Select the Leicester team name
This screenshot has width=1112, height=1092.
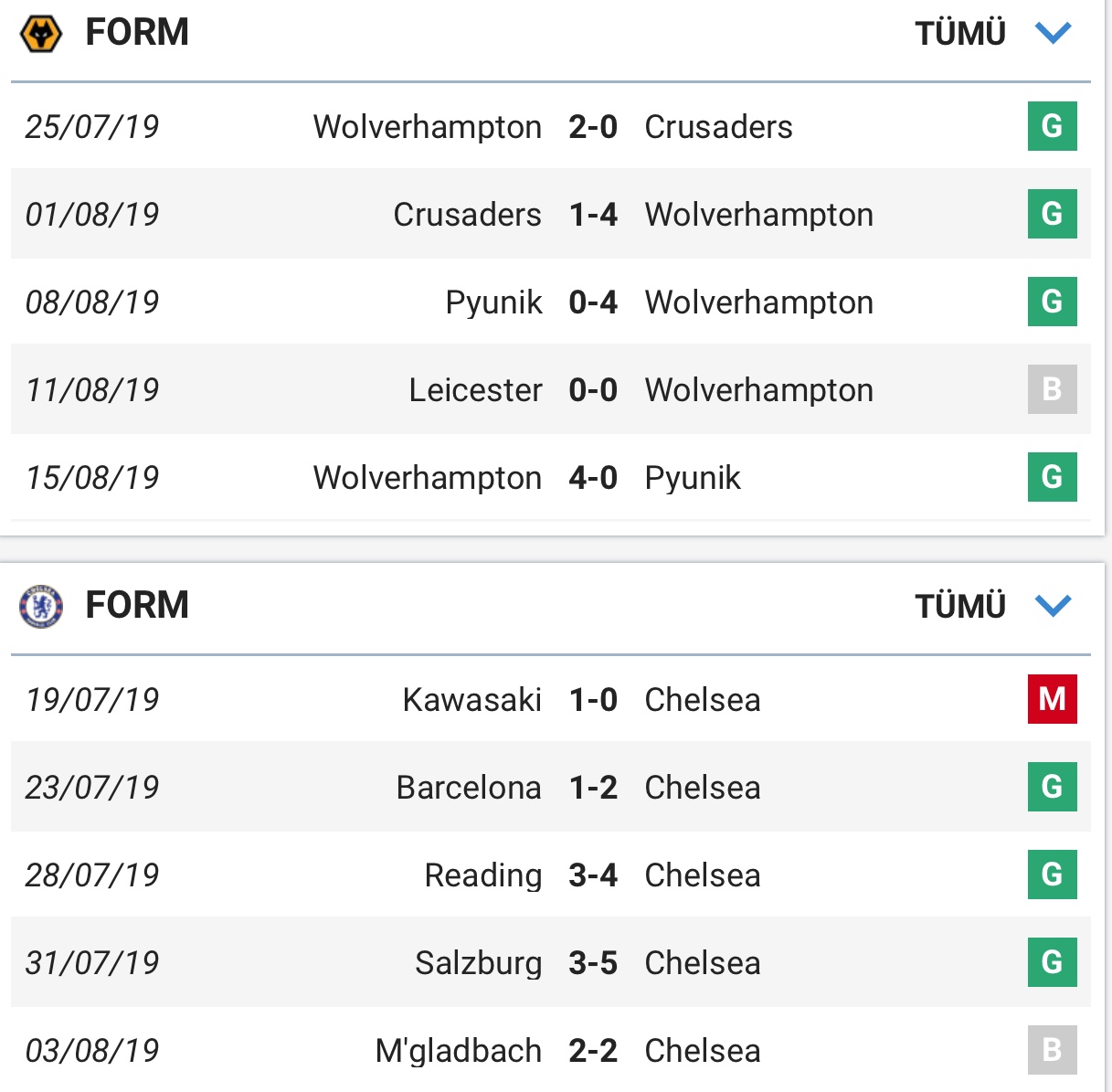coord(475,390)
